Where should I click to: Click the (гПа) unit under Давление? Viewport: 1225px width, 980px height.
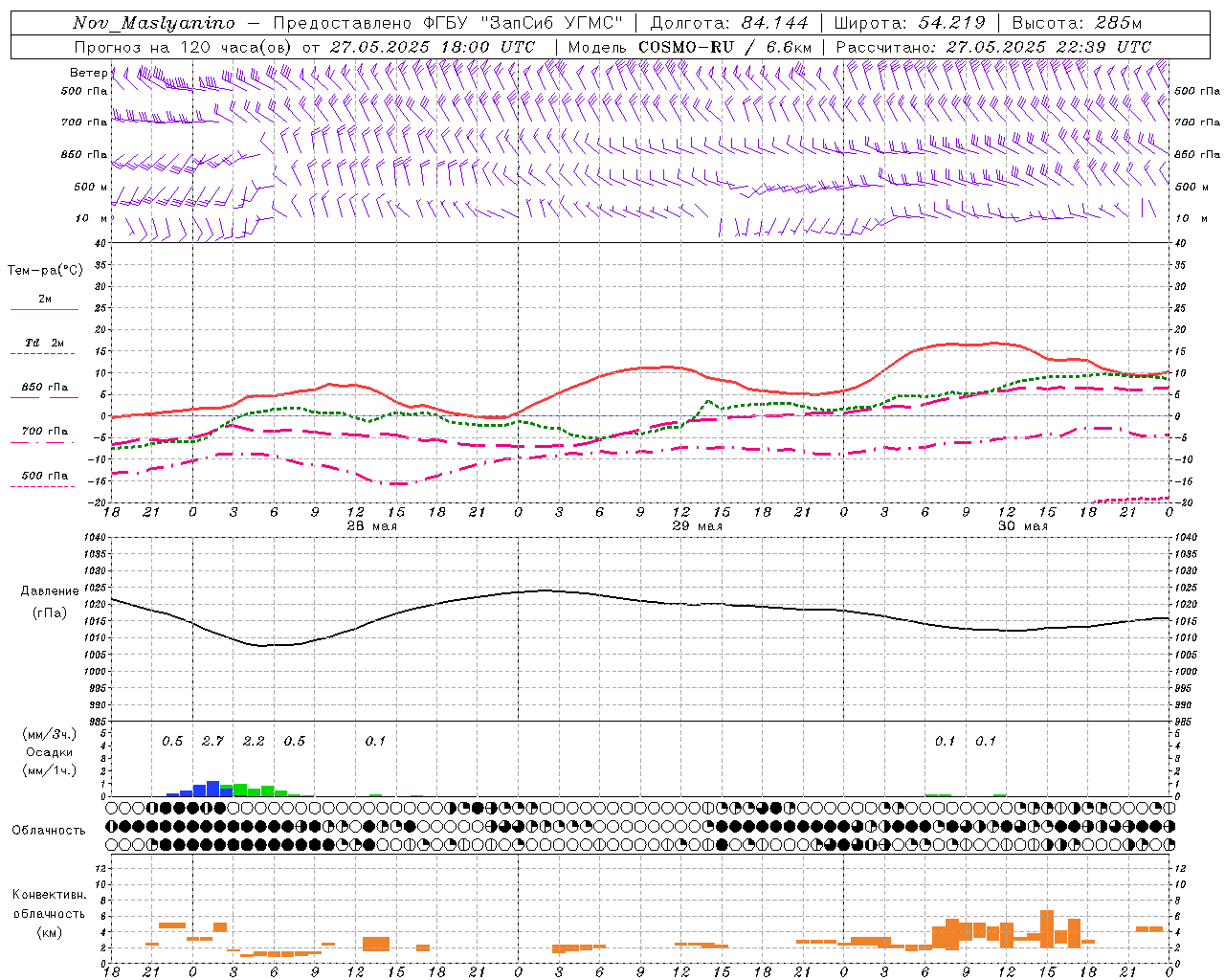coord(50,613)
